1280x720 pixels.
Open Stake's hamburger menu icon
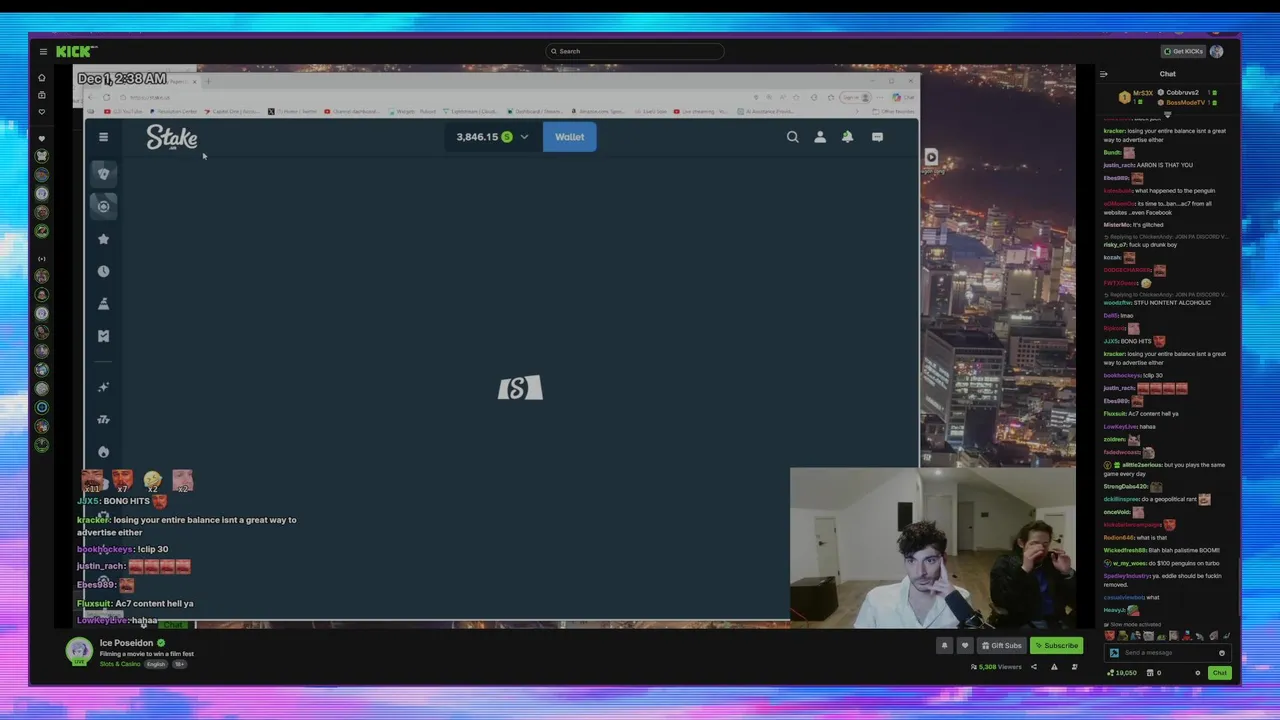(x=103, y=137)
